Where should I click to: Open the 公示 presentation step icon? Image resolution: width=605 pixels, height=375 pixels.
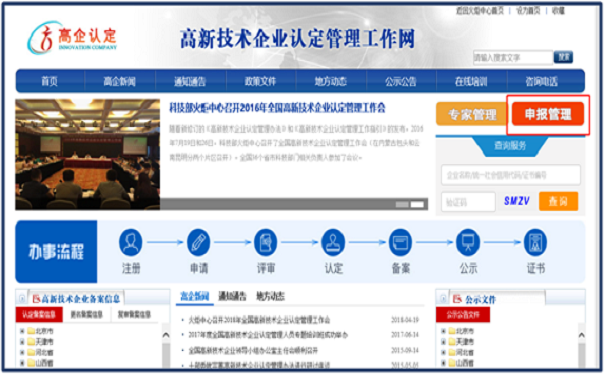468,242
